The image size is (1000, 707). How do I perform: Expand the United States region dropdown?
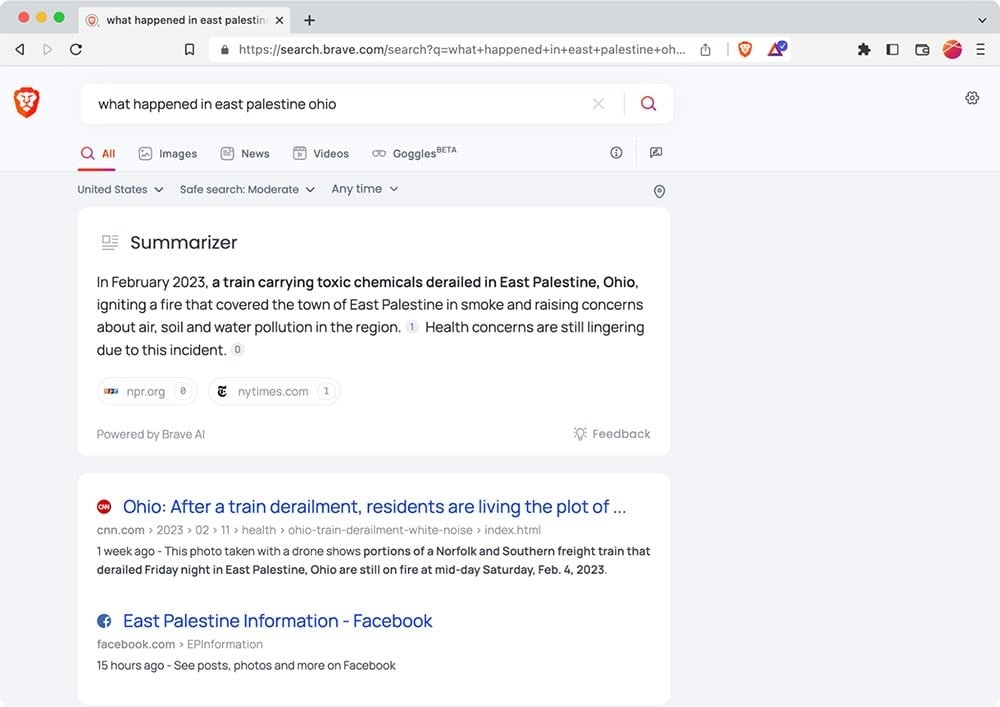click(120, 189)
